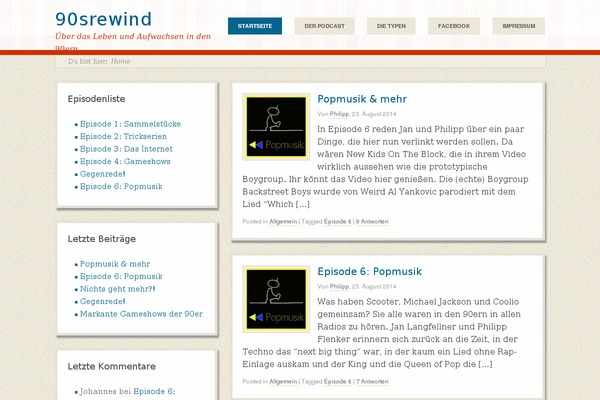Image resolution: width=600 pixels, height=400 pixels.
Task: Open Episode 6 link in Letzte Kommentare
Action: [x=154, y=391]
